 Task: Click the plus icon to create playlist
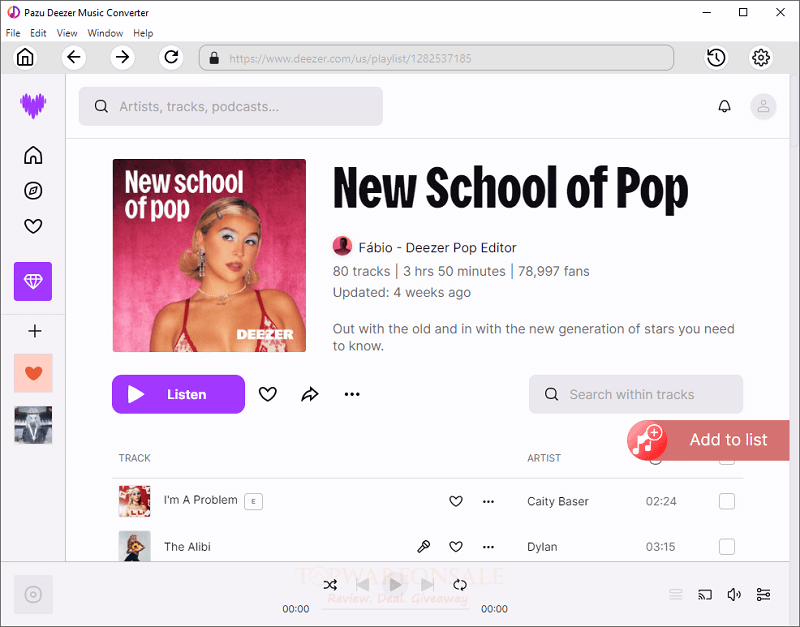(34, 331)
